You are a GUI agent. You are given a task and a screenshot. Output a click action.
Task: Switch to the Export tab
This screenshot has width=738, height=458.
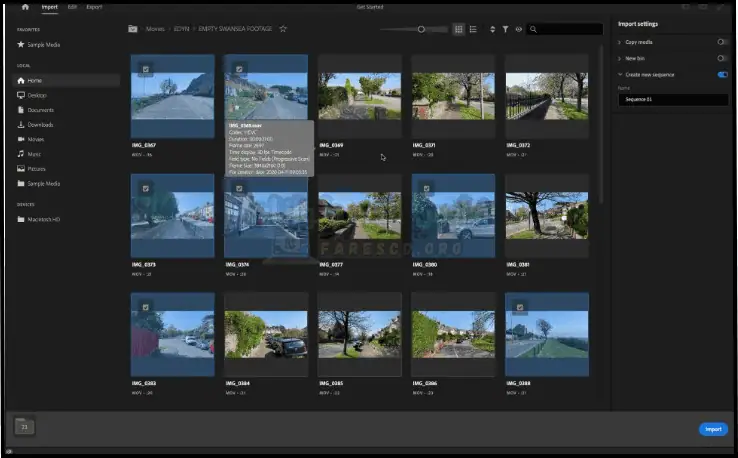(x=94, y=7)
